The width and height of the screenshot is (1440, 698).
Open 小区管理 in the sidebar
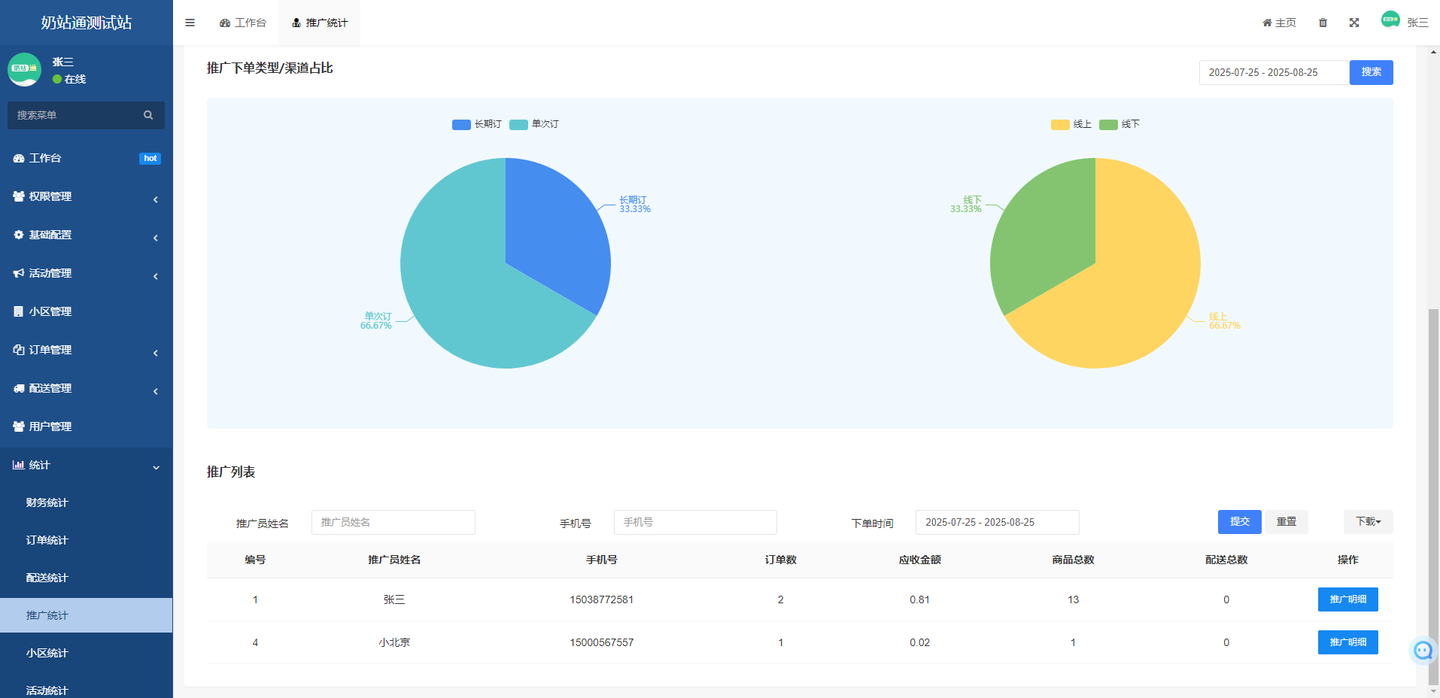click(x=86, y=311)
